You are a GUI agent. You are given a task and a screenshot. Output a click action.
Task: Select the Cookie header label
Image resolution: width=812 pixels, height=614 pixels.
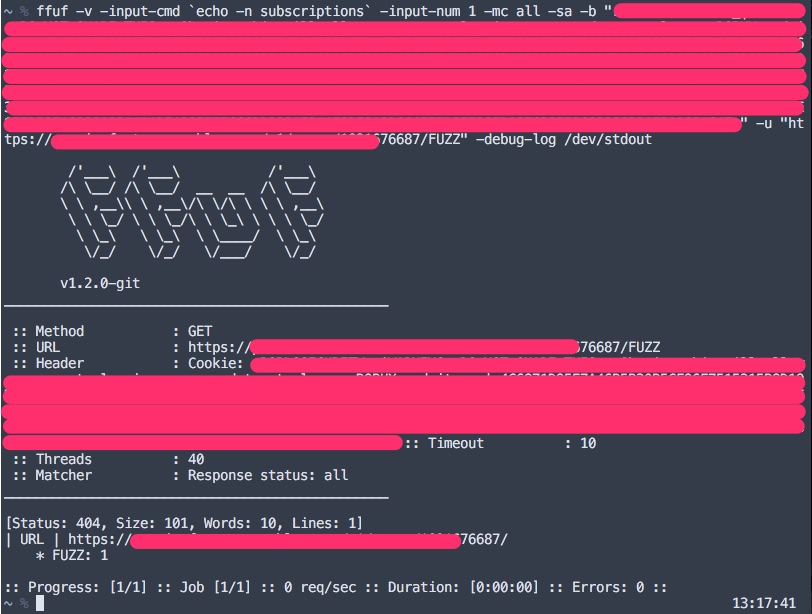pyautogui.click(x=216, y=363)
